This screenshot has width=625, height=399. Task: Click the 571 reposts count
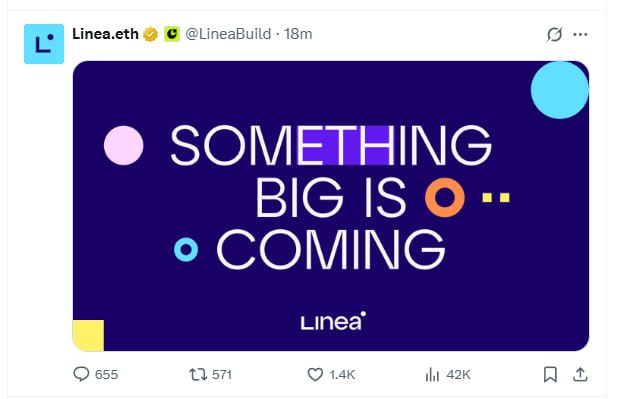pyautogui.click(x=222, y=375)
